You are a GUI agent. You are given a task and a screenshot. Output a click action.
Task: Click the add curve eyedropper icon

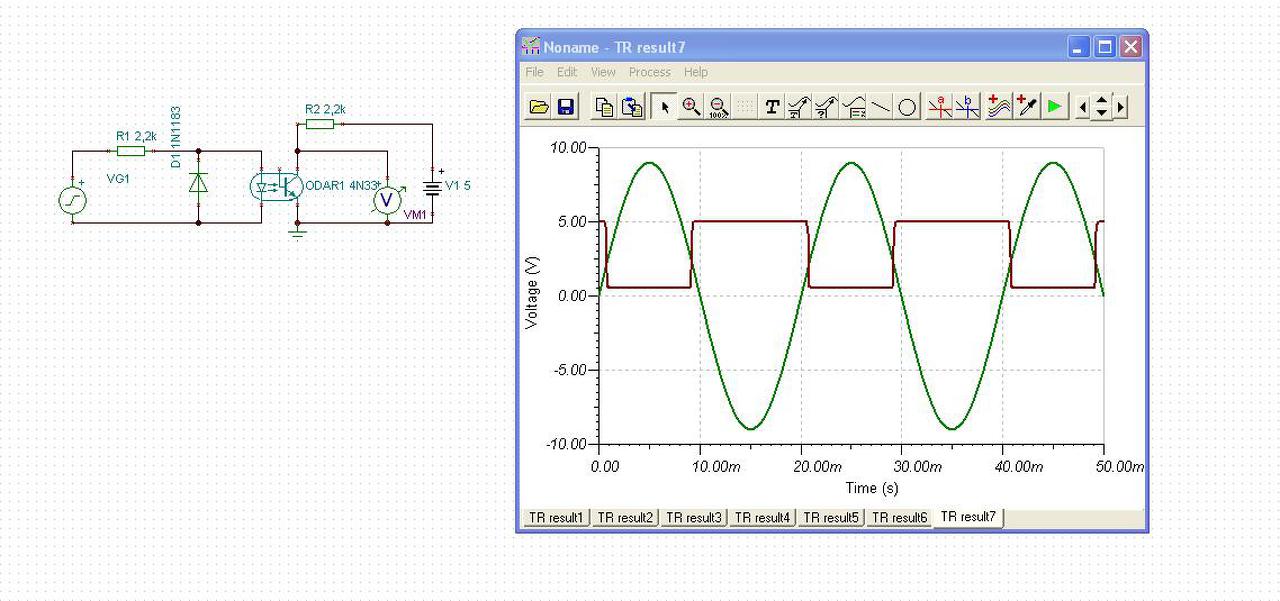click(x=1027, y=107)
